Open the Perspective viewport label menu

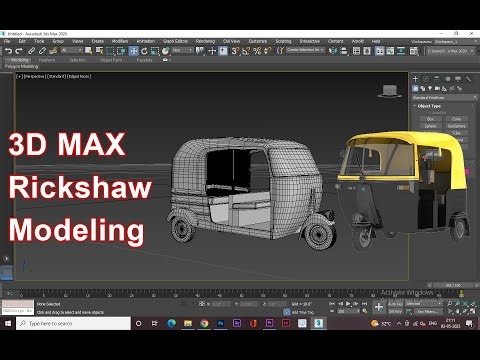35,76
